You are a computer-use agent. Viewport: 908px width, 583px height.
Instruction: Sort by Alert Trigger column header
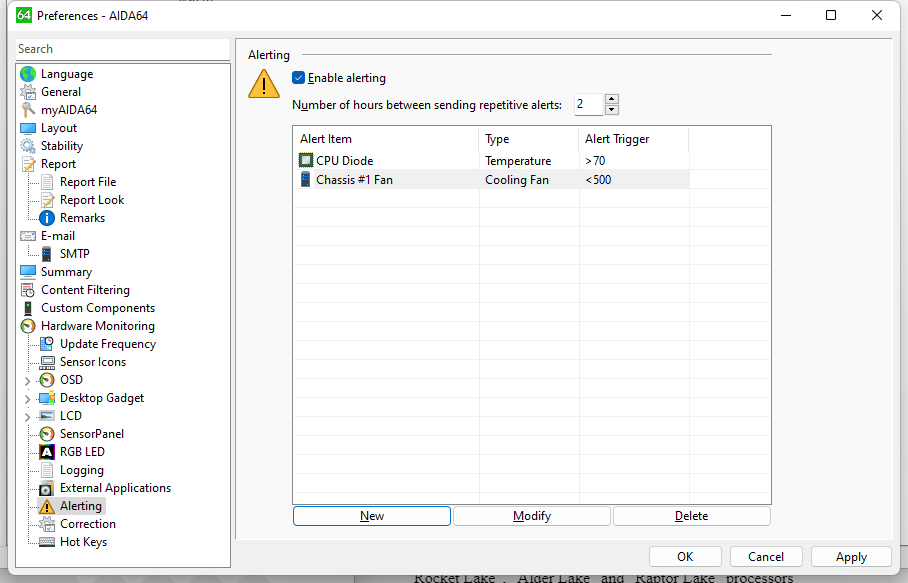click(633, 139)
